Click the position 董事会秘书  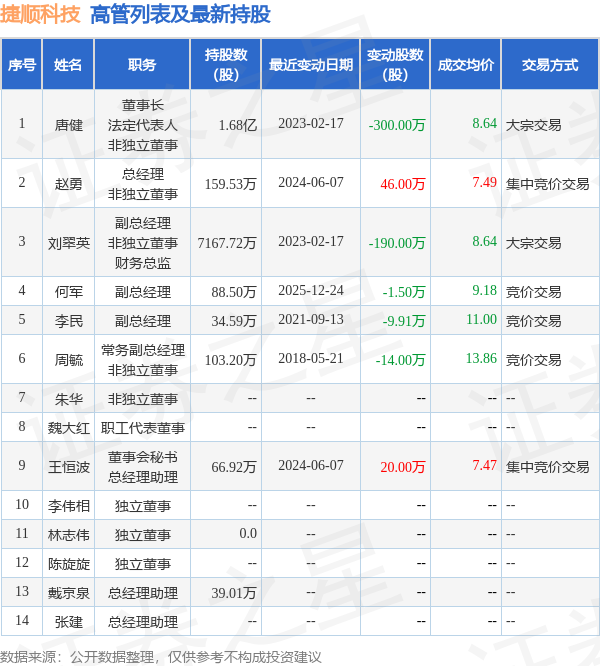tap(143, 457)
